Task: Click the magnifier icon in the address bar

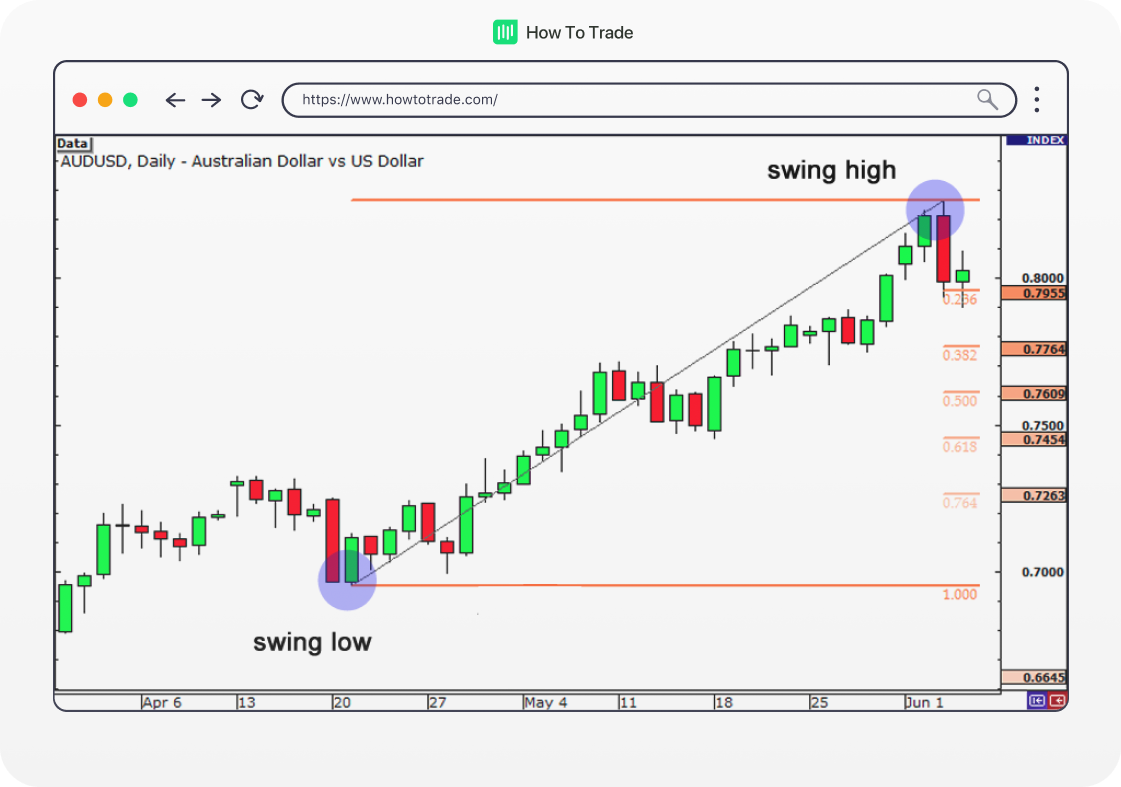Action: point(987,100)
